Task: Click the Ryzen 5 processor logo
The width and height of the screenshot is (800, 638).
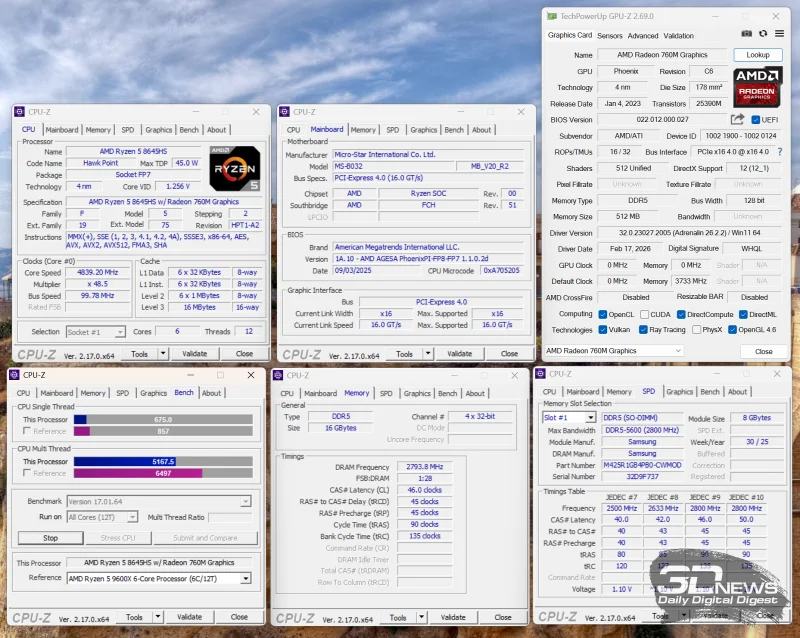Action: pos(234,167)
